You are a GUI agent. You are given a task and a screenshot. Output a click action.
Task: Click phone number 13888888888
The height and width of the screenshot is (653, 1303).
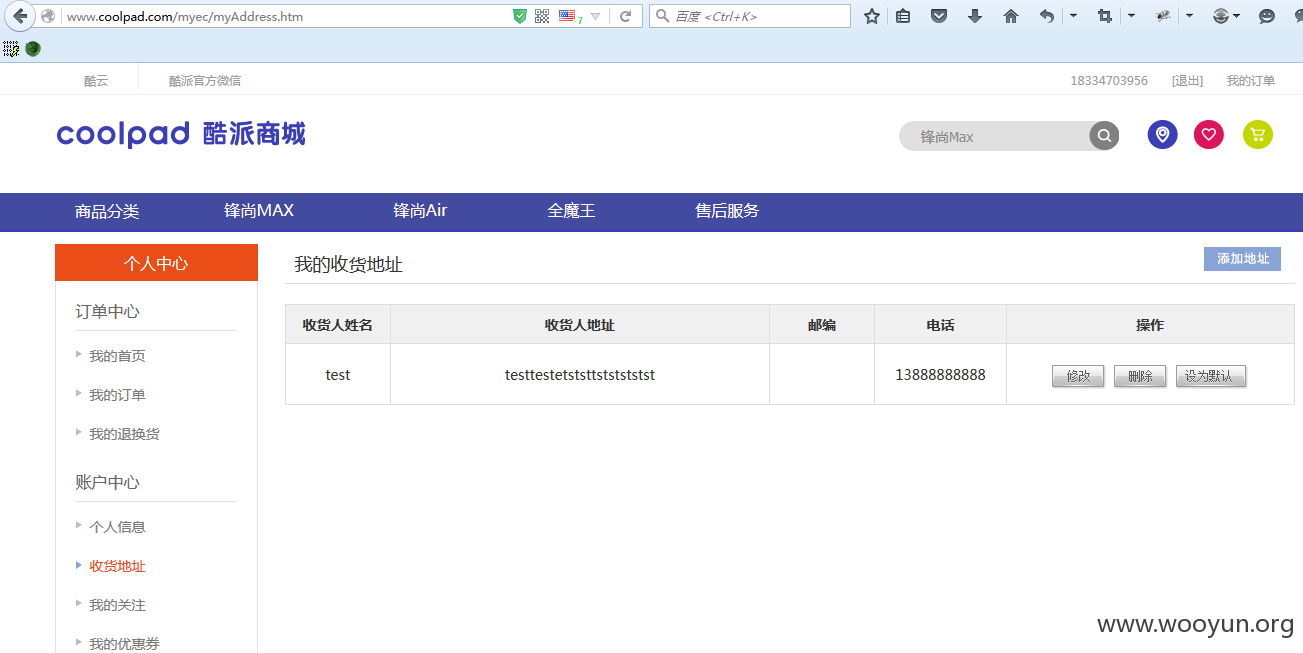coord(940,374)
